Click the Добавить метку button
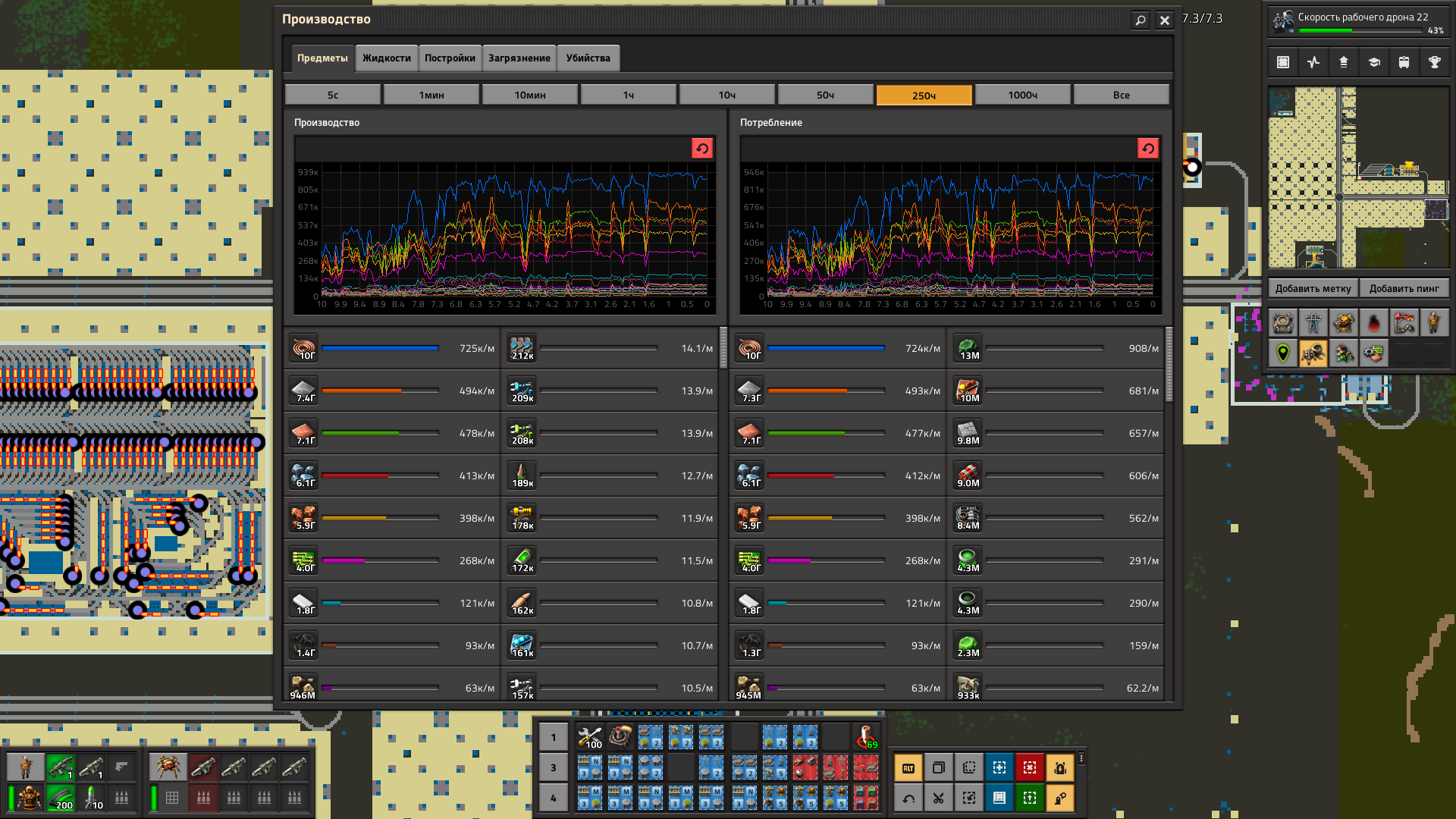The image size is (1456, 819). (1313, 288)
